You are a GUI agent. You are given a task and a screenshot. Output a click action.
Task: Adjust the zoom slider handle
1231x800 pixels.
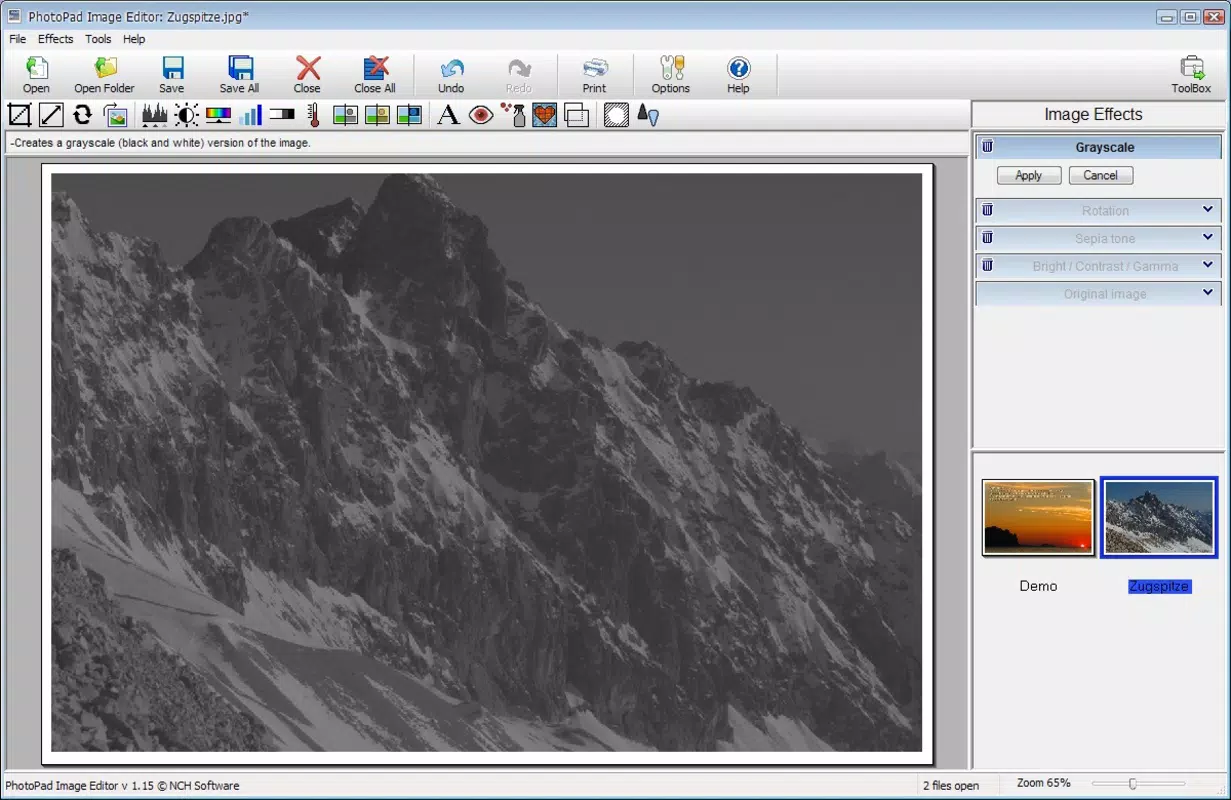[1132, 784]
